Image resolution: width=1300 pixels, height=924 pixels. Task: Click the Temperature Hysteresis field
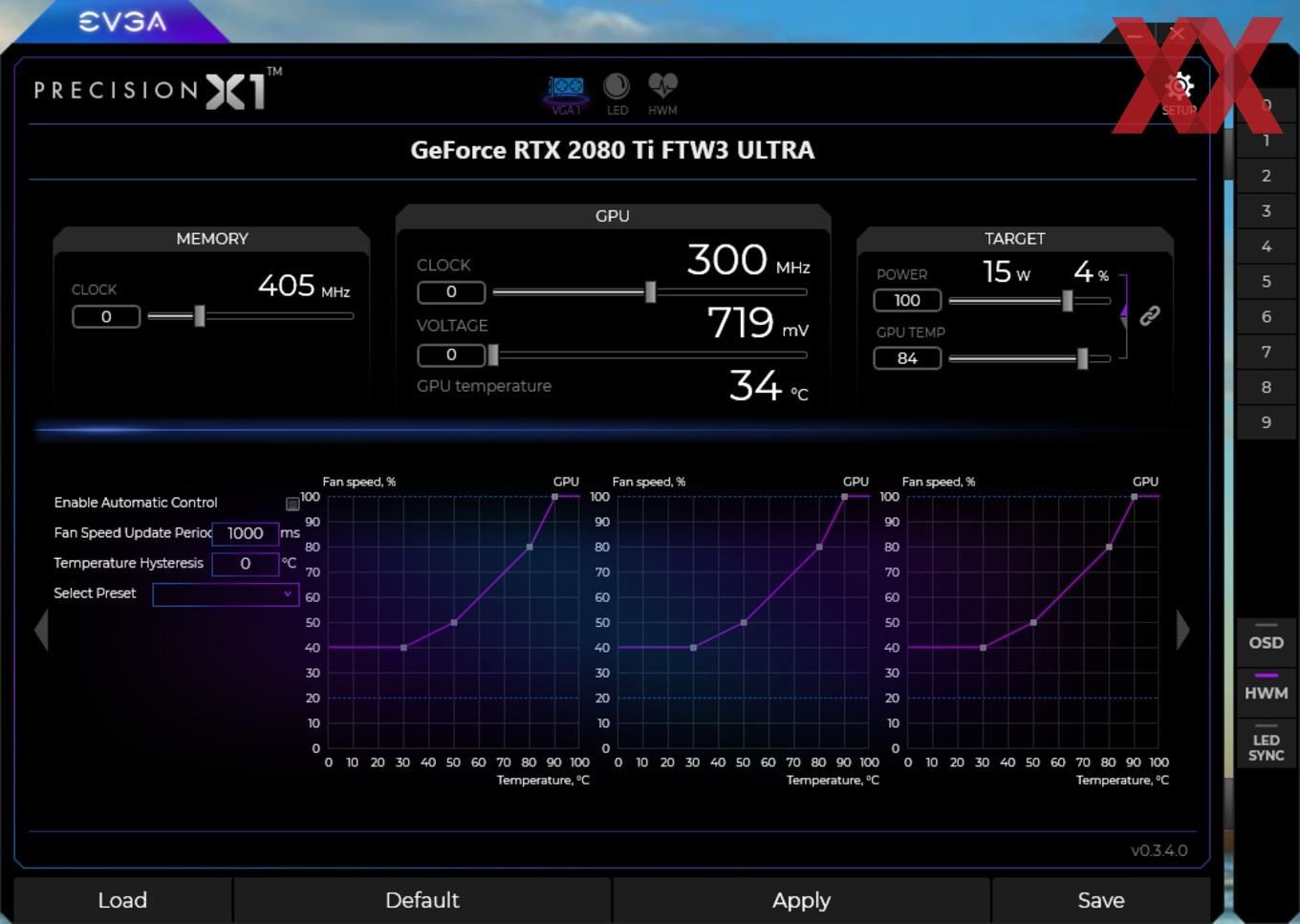point(246,564)
